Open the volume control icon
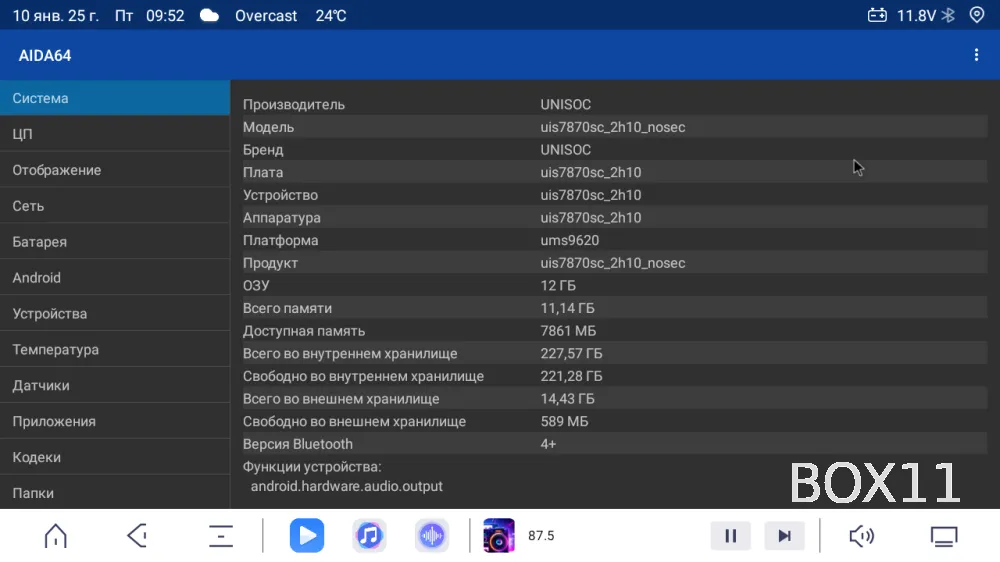The height and width of the screenshot is (562, 1000). [862, 536]
